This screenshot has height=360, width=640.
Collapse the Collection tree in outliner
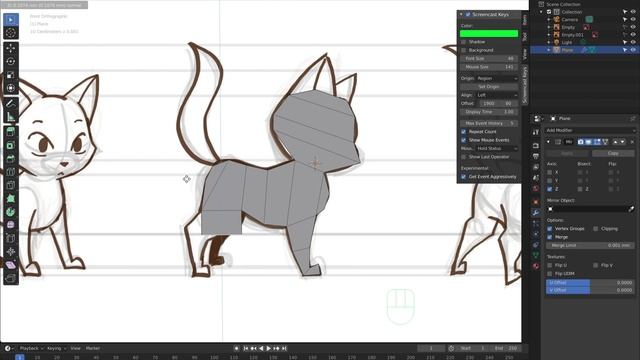tap(542, 12)
